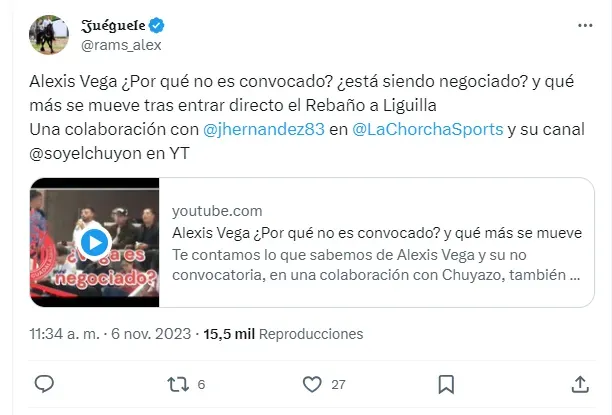Viewport: 612px width, 415px height.
Task: Open the horse profile avatar
Action: coord(49,35)
